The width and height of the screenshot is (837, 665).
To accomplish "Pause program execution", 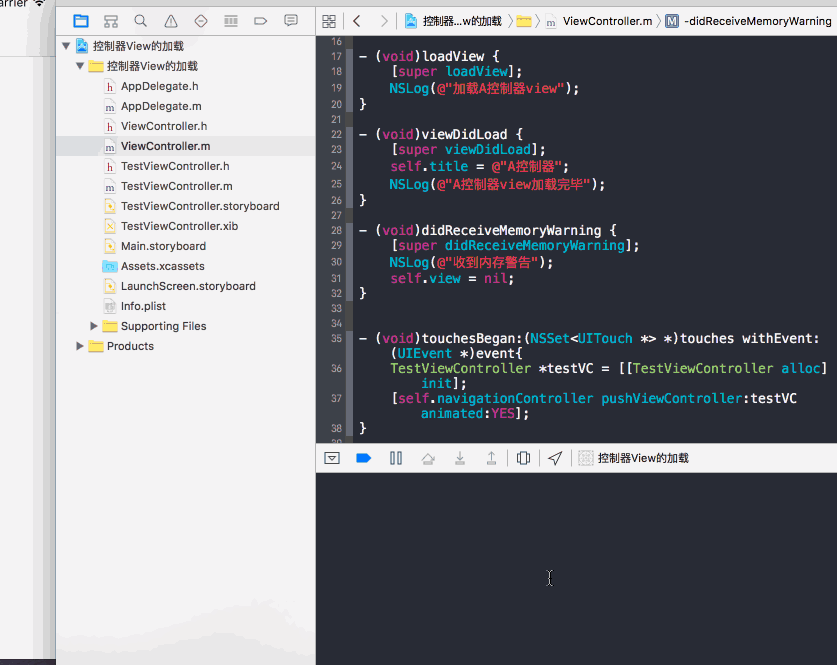I will (x=396, y=458).
